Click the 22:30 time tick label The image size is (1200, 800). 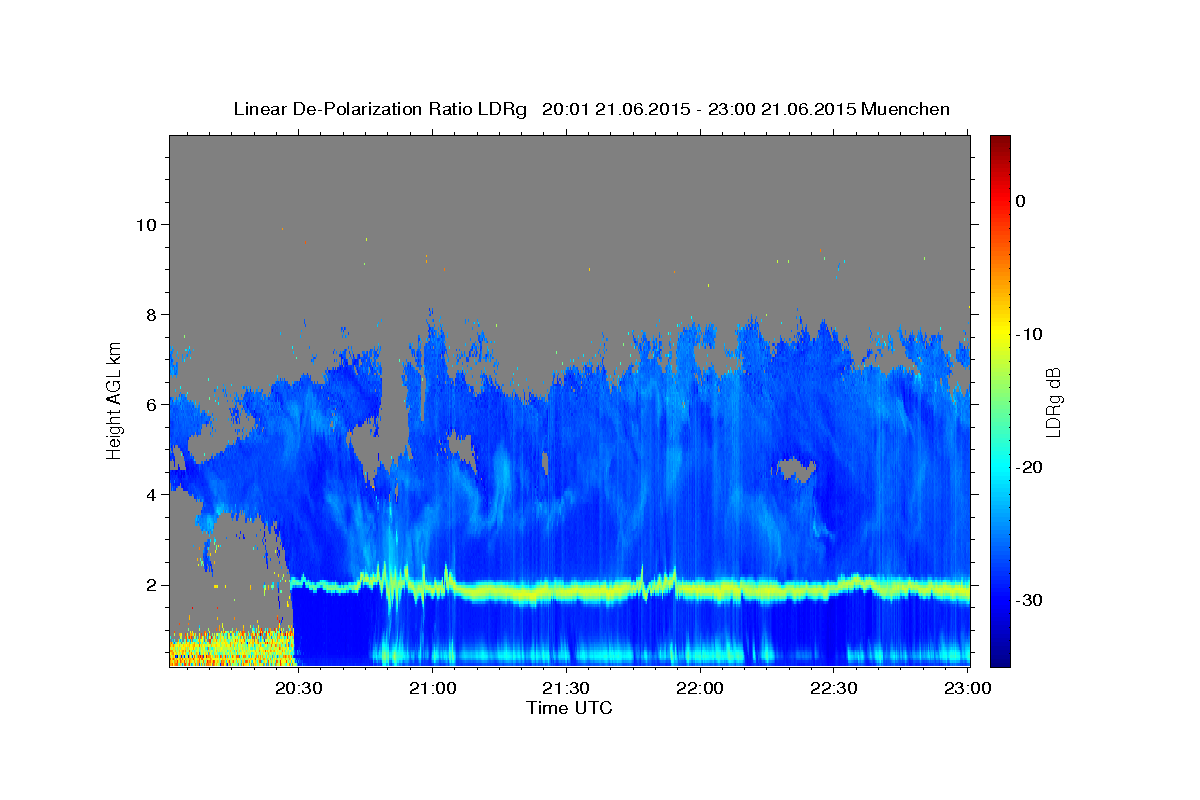pyautogui.click(x=833, y=689)
